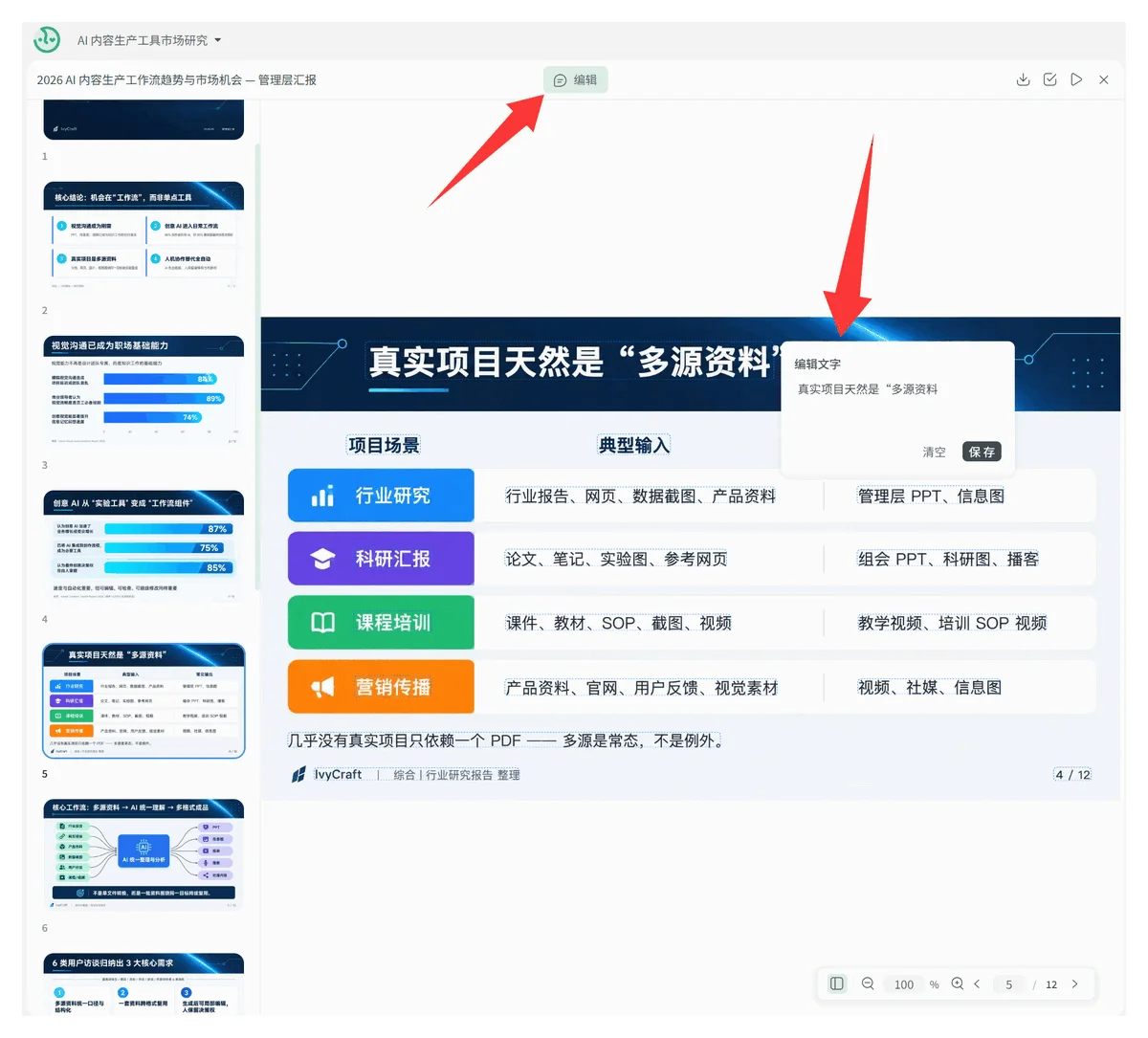The image size is (1148, 1038).
Task: Click text 课件、教材、SOP、截图、视频
Action: 618,623
